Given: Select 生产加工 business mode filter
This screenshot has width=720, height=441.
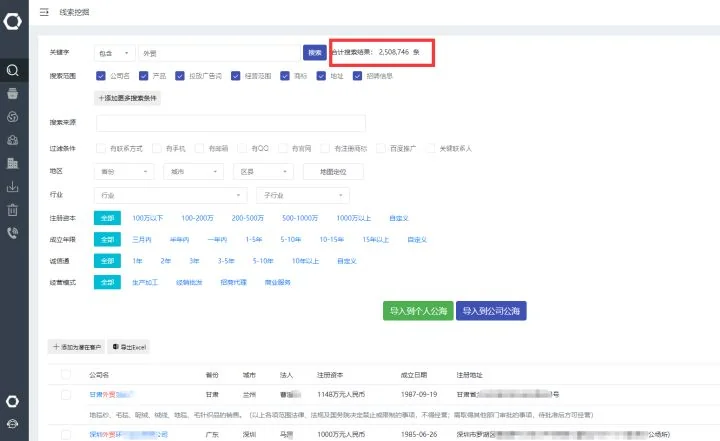Looking at the screenshot, I should (x=145, y=283).
